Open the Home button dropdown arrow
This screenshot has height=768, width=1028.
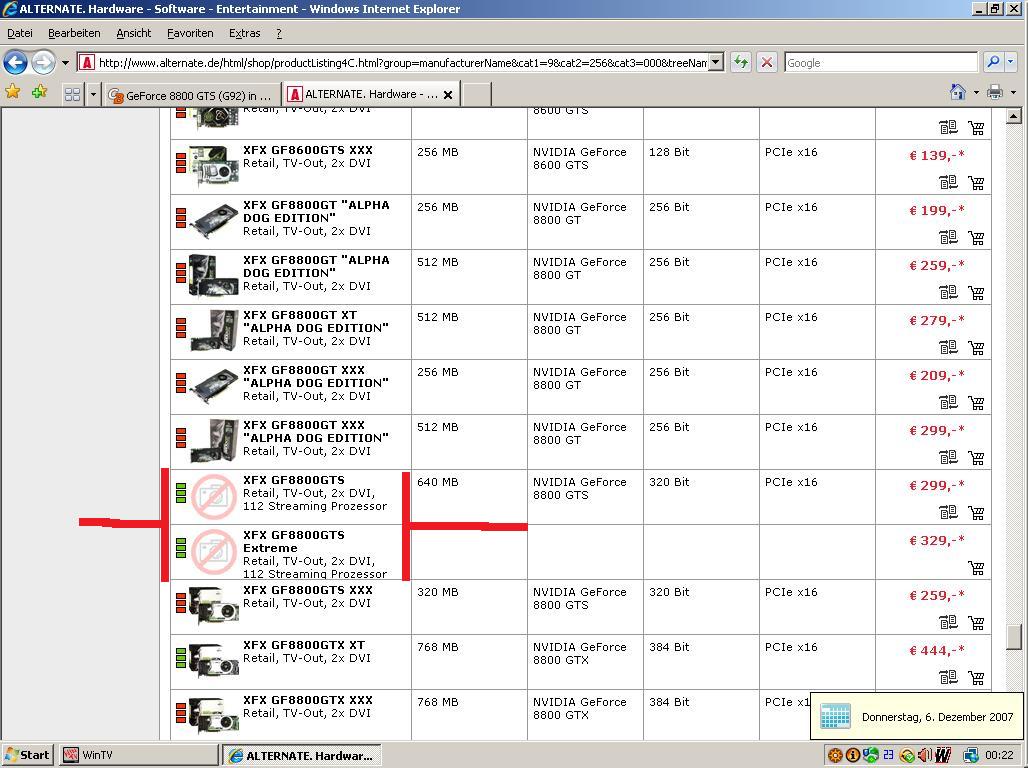pyautogui.click(x=976, y=92)
